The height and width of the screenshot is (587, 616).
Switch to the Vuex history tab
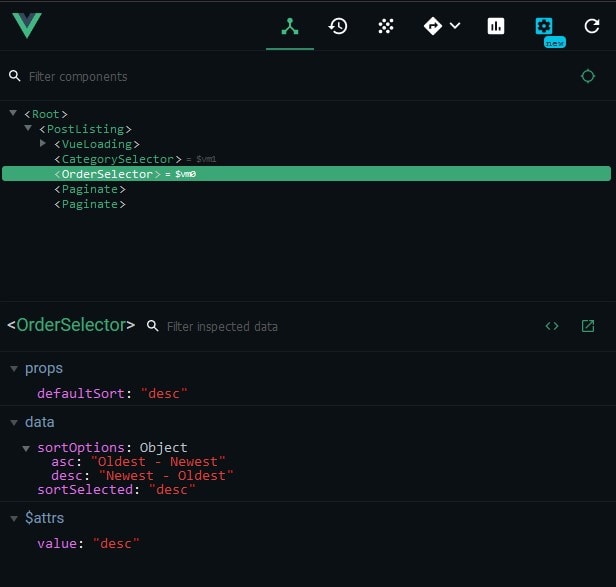[338, 26]
